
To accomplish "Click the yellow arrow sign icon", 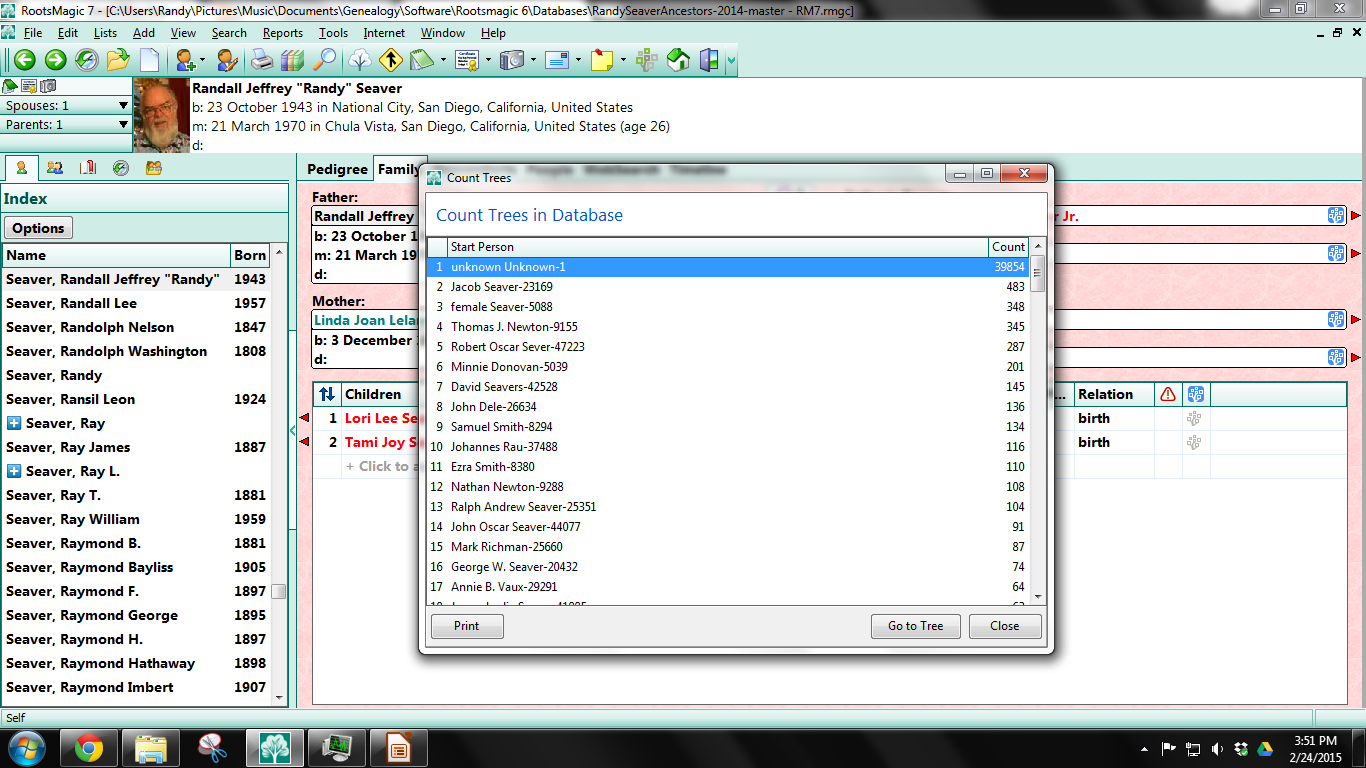I will click(x=390, y=60).
